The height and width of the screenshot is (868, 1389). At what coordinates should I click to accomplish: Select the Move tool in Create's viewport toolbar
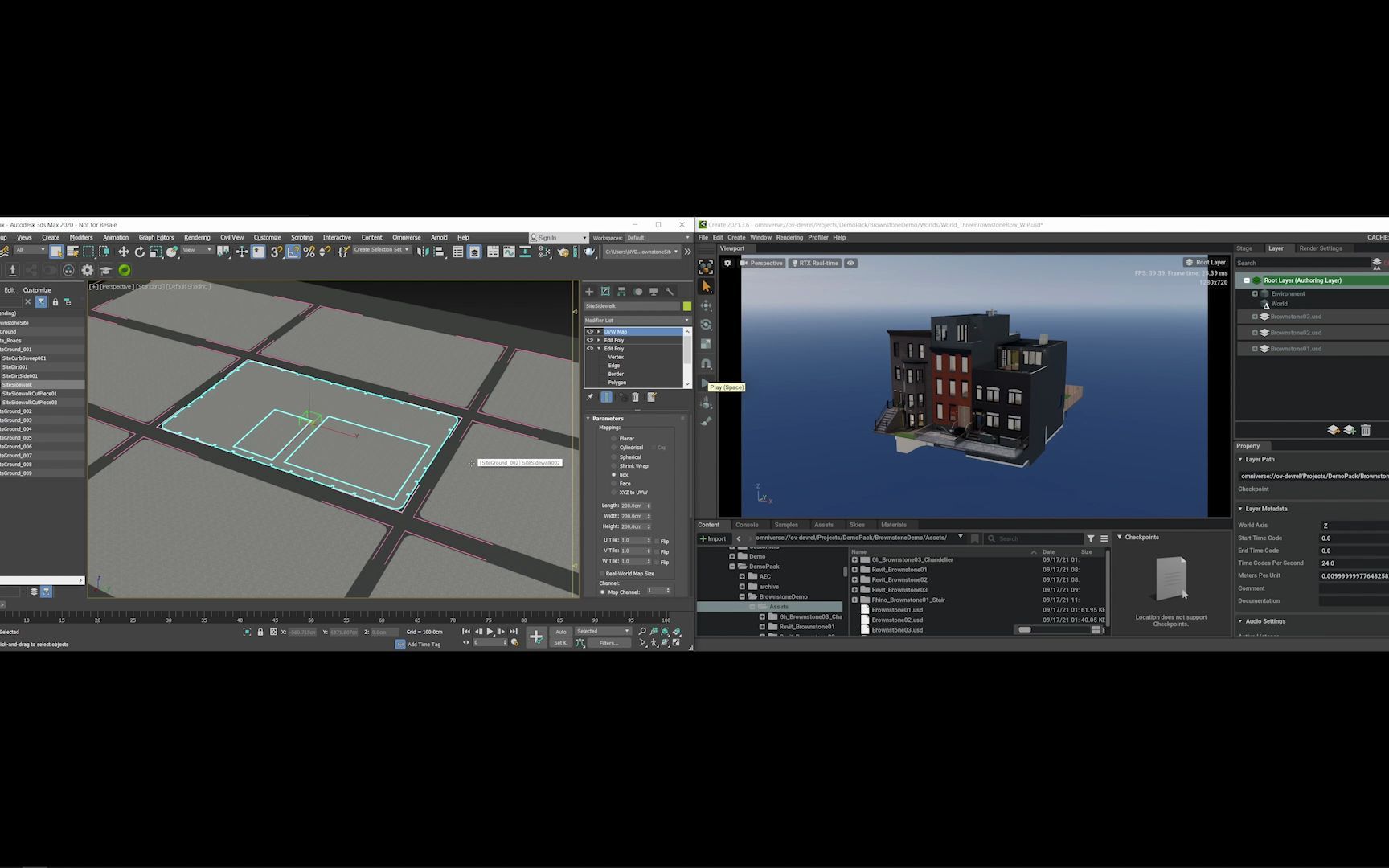(705, 306)
